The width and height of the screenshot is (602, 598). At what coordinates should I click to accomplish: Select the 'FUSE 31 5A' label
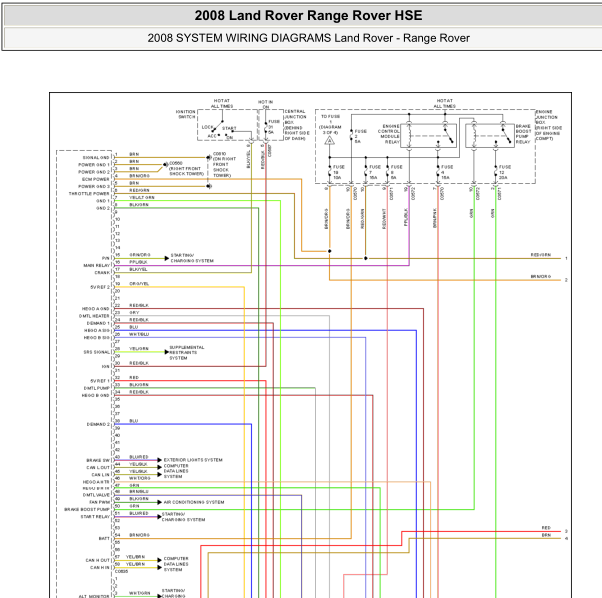[274, 127]
